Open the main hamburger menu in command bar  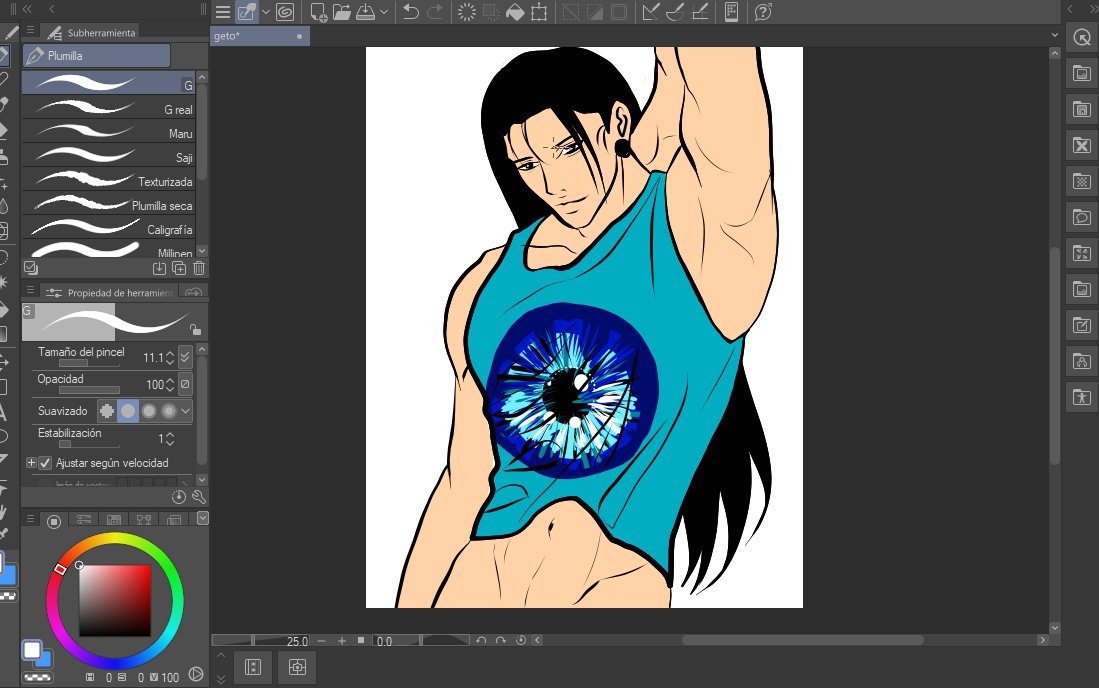(x=223, y=12)
